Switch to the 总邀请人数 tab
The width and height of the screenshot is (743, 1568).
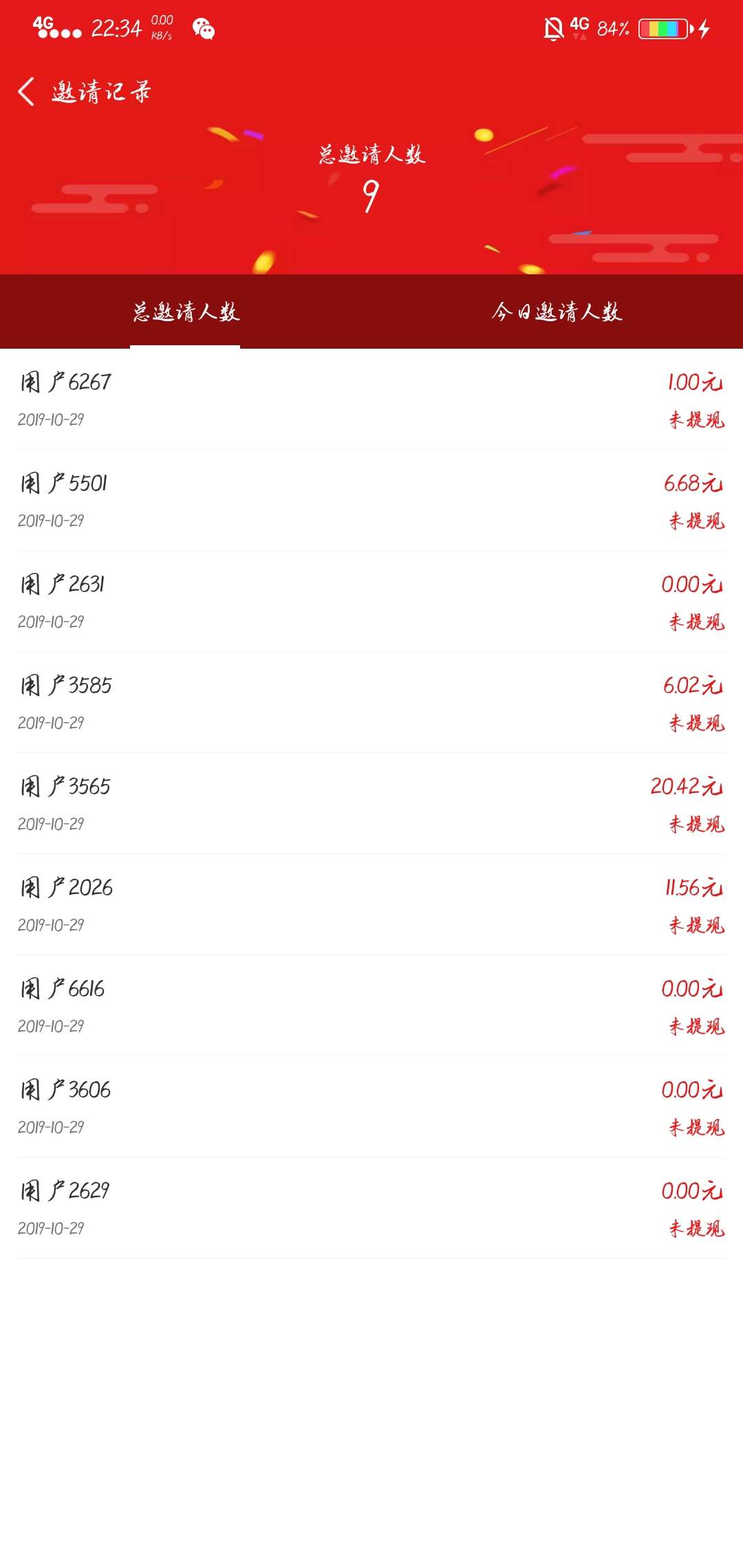point(186,312)
